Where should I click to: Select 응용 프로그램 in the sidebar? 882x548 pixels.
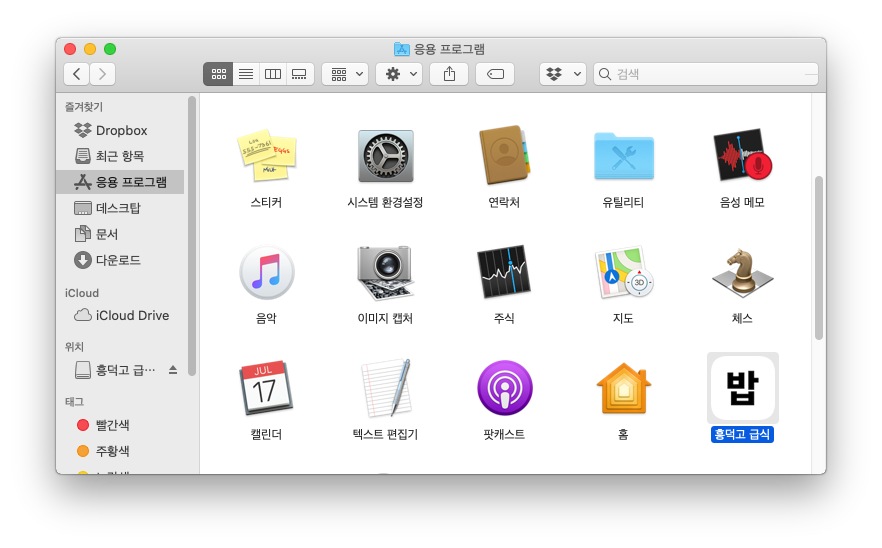[x=120, y=182]
